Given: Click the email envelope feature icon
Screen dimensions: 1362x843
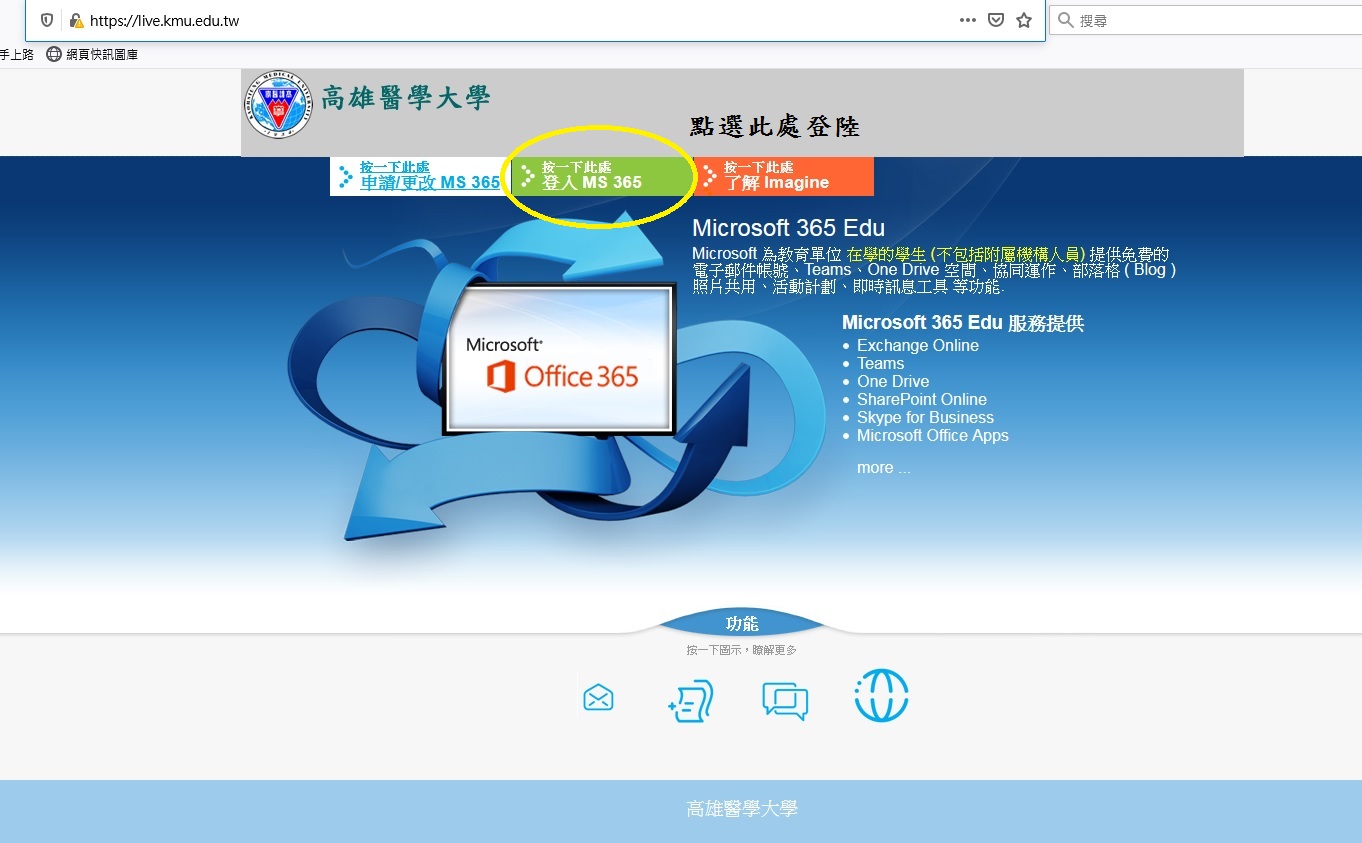Looking at the screenshot, I should pyautogui.click(x=598, y=697).
